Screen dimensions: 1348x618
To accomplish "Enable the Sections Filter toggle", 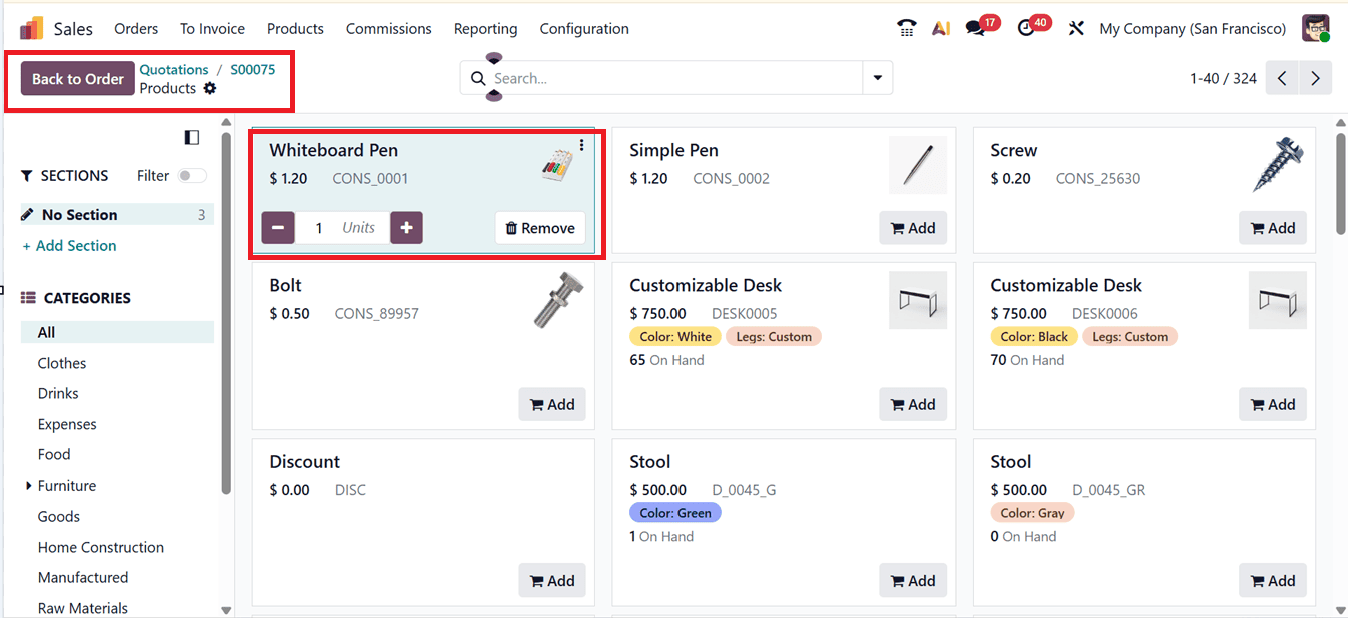I will click(x=190, y=175).
